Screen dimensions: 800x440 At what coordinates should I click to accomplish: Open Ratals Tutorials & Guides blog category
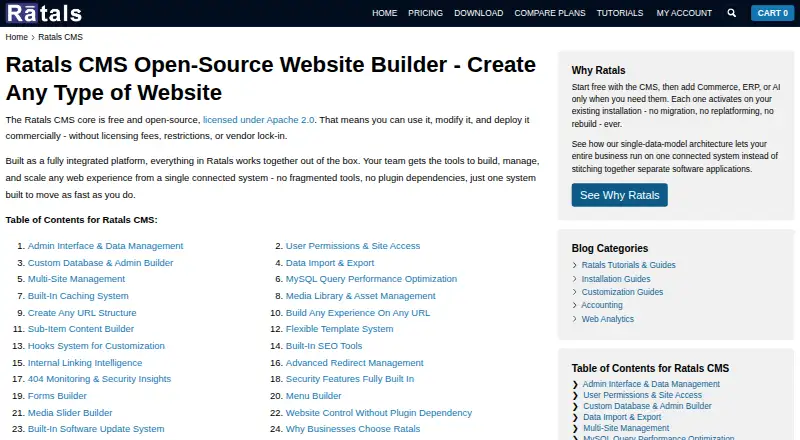629,265
